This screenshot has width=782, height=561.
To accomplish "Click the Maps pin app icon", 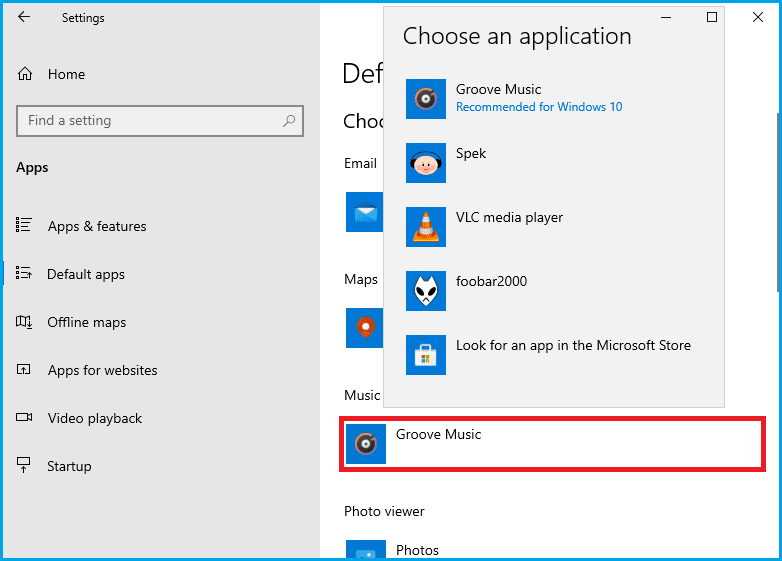I will [x=365, y=328].
